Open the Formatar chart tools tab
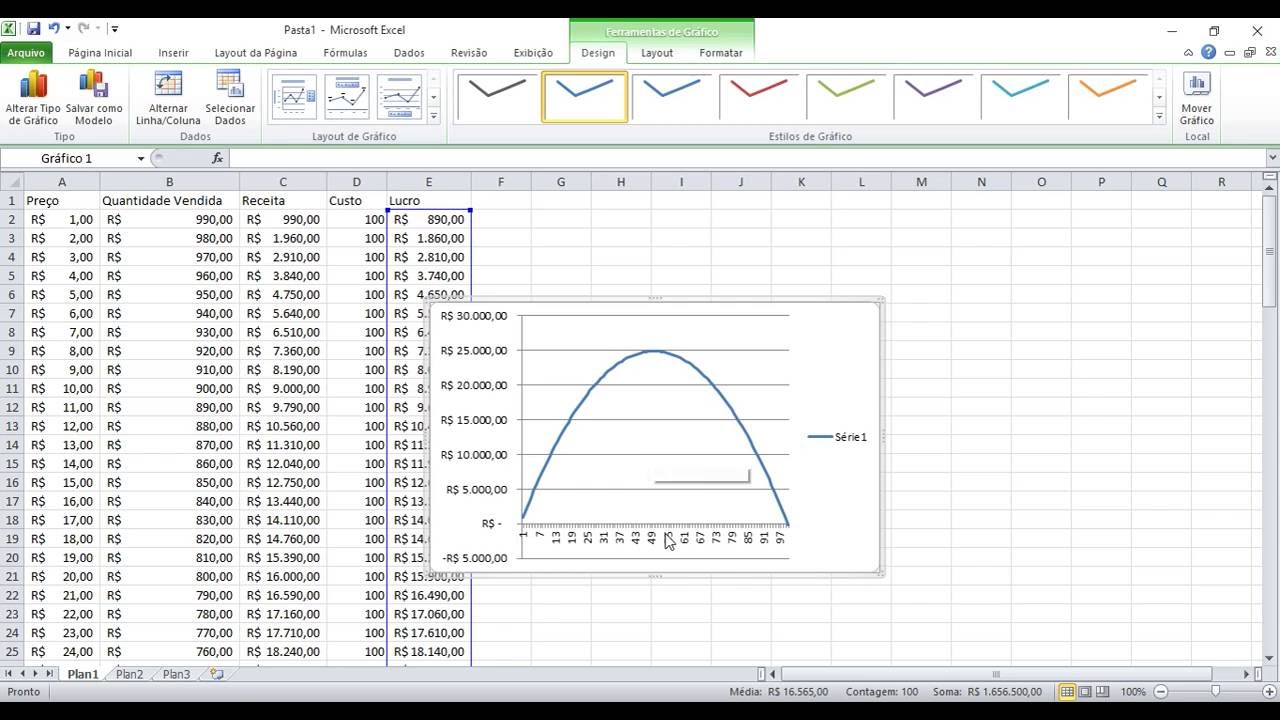This screenshot has width=1280, height=720. (x=721, y=53)
